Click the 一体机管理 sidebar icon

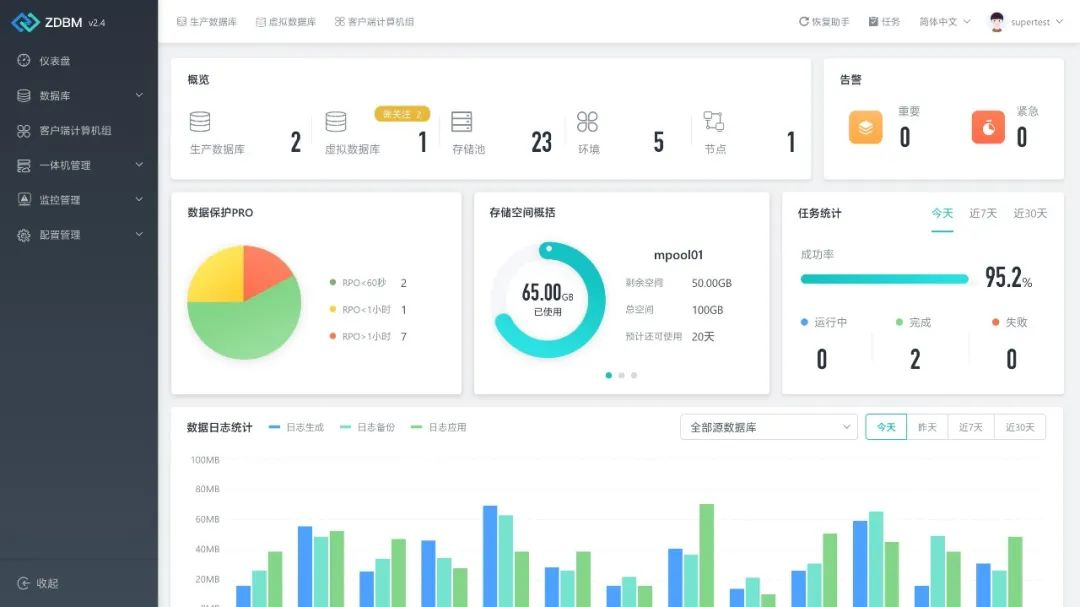tap(23, 165)
